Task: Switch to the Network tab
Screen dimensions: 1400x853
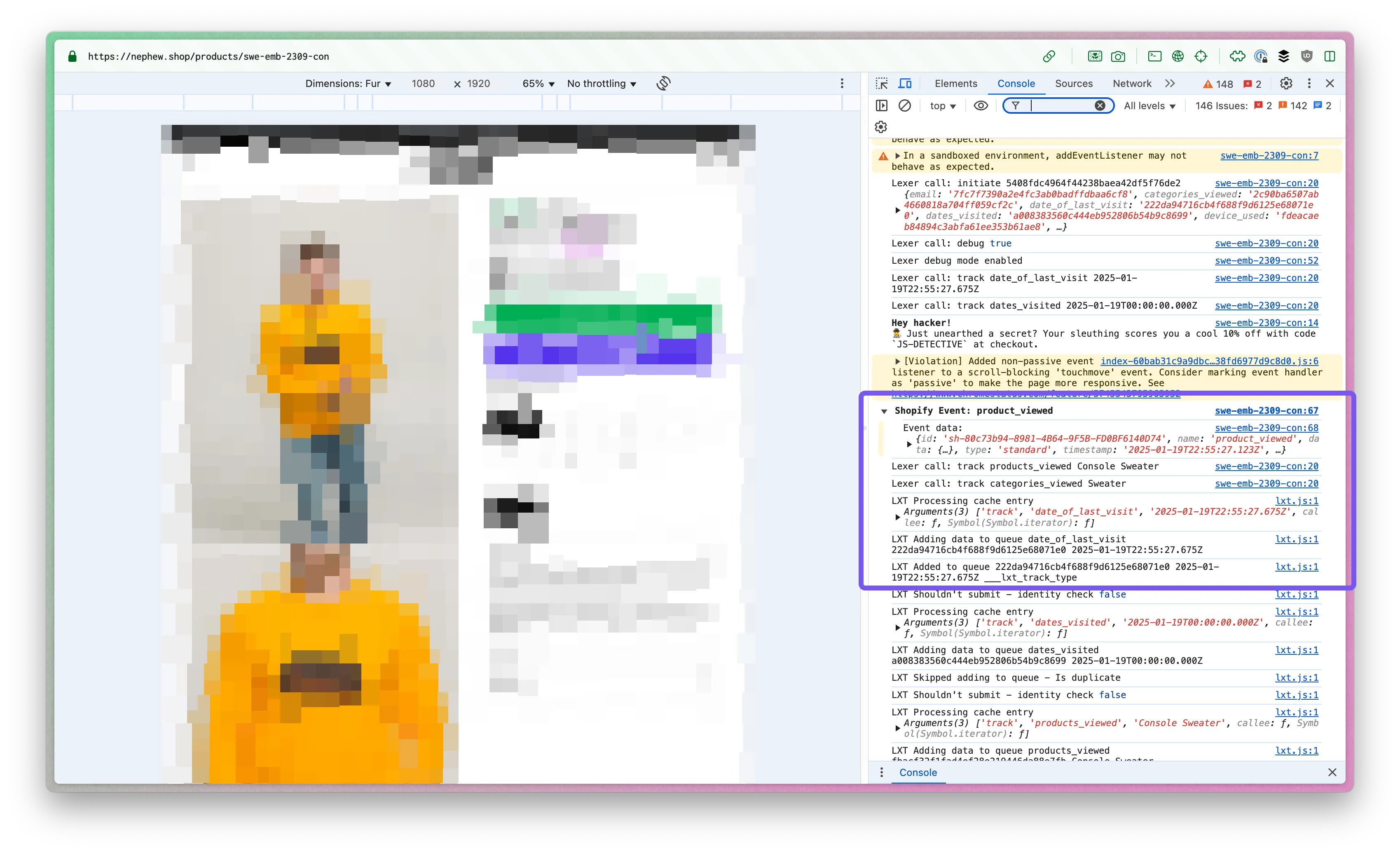Action: click(1131, 84)
